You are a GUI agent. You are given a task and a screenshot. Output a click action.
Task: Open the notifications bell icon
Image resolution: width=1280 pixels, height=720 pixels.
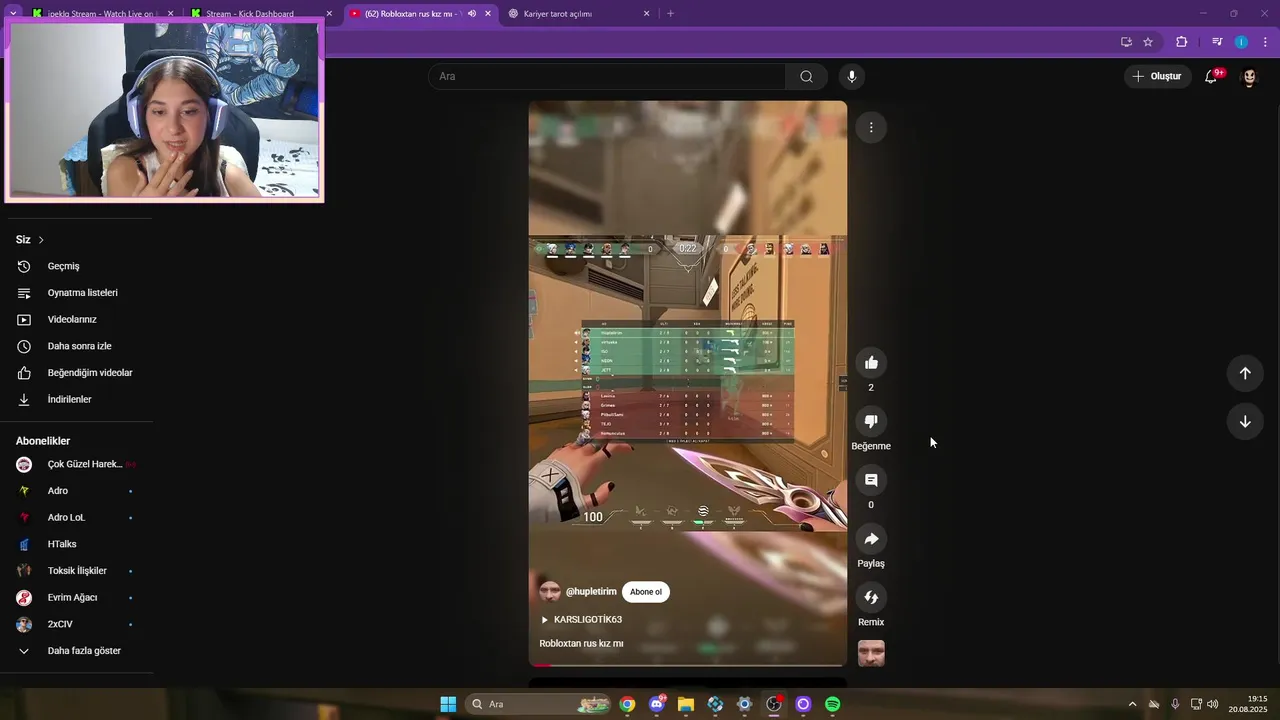point(1211,77)
